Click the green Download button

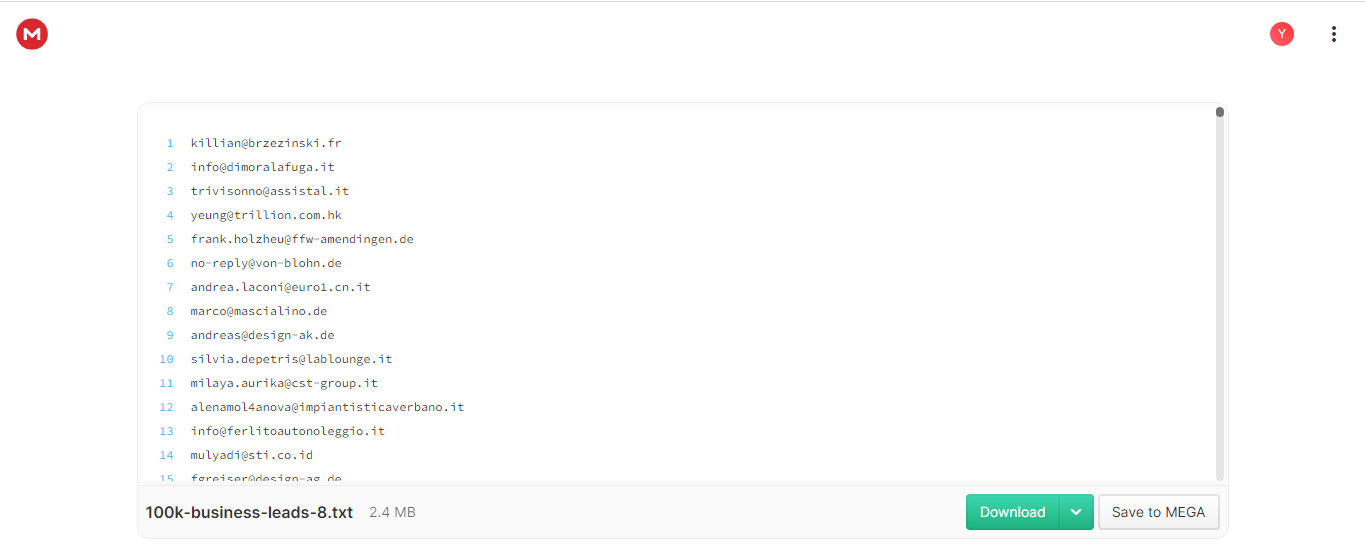click(x=1012, y=512)
